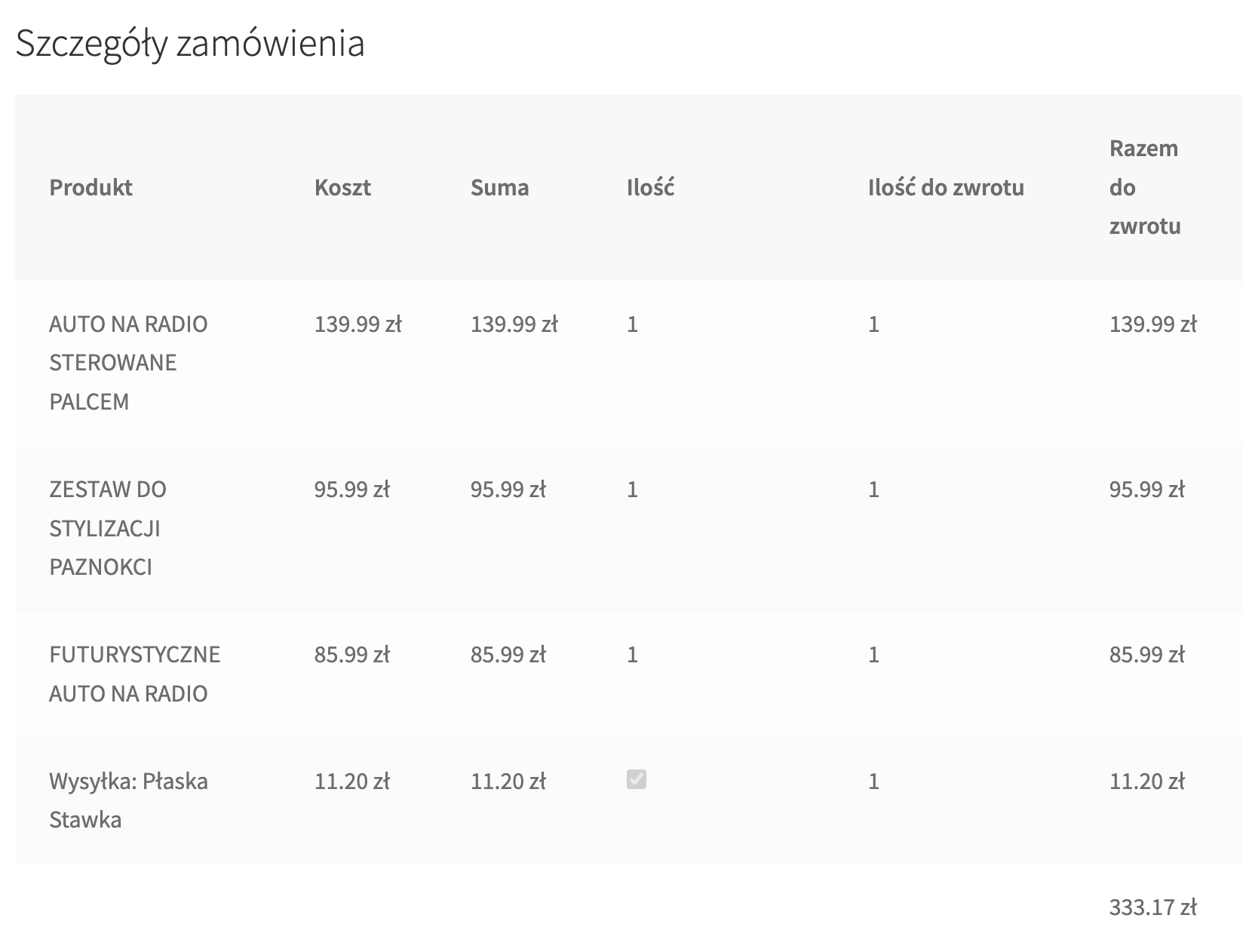Screen dimensions: 1249x952
Task: Click the 333.17 zł refund total
Action: 1152,907
